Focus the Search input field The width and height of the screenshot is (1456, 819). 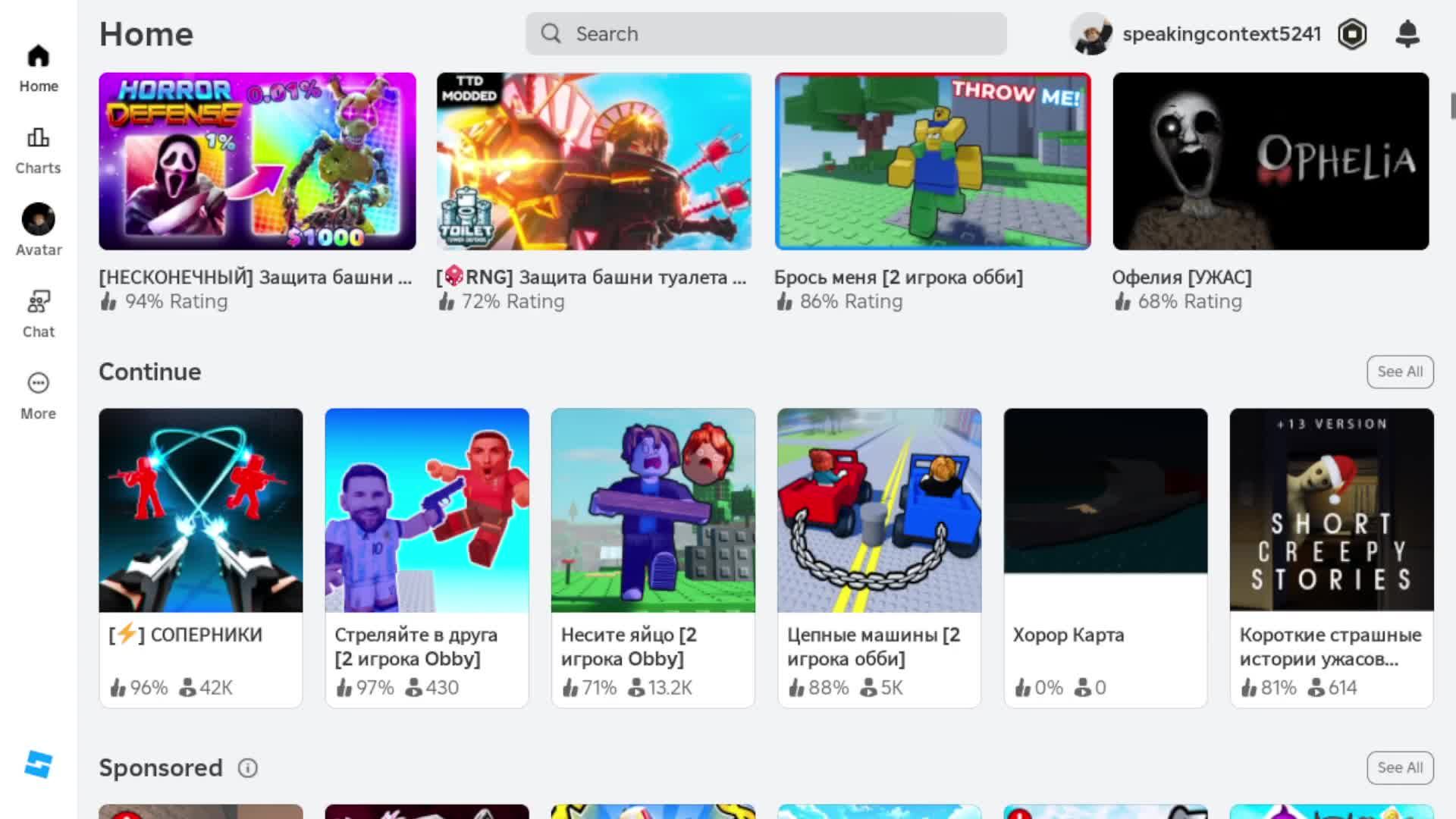[x=781, y=34]
